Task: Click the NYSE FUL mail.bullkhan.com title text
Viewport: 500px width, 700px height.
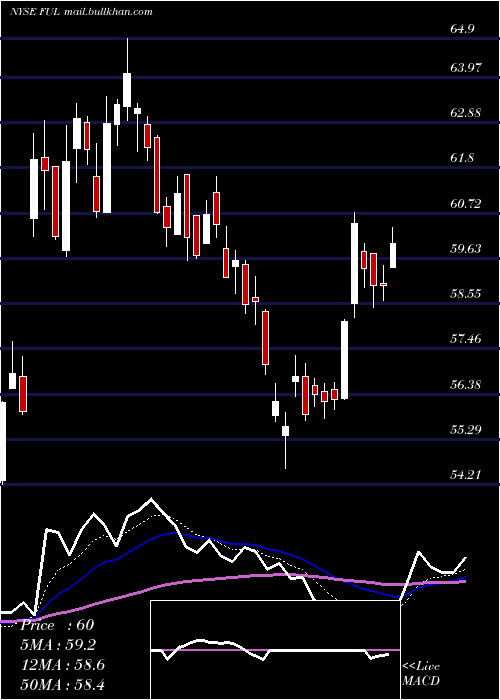Action: pos(81,11)
